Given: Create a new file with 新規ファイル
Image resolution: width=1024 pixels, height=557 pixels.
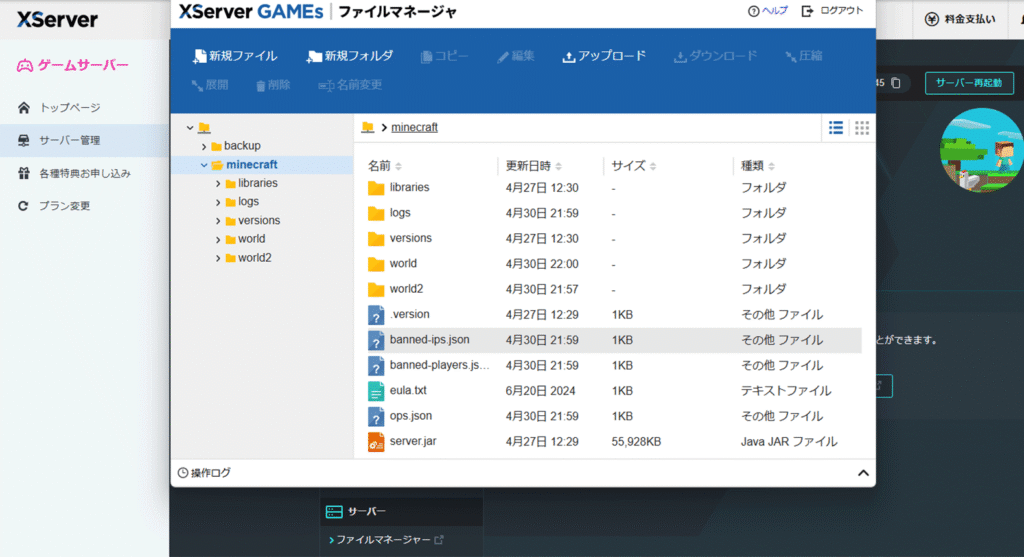Looking at the screenshot, I should point(235,56).
